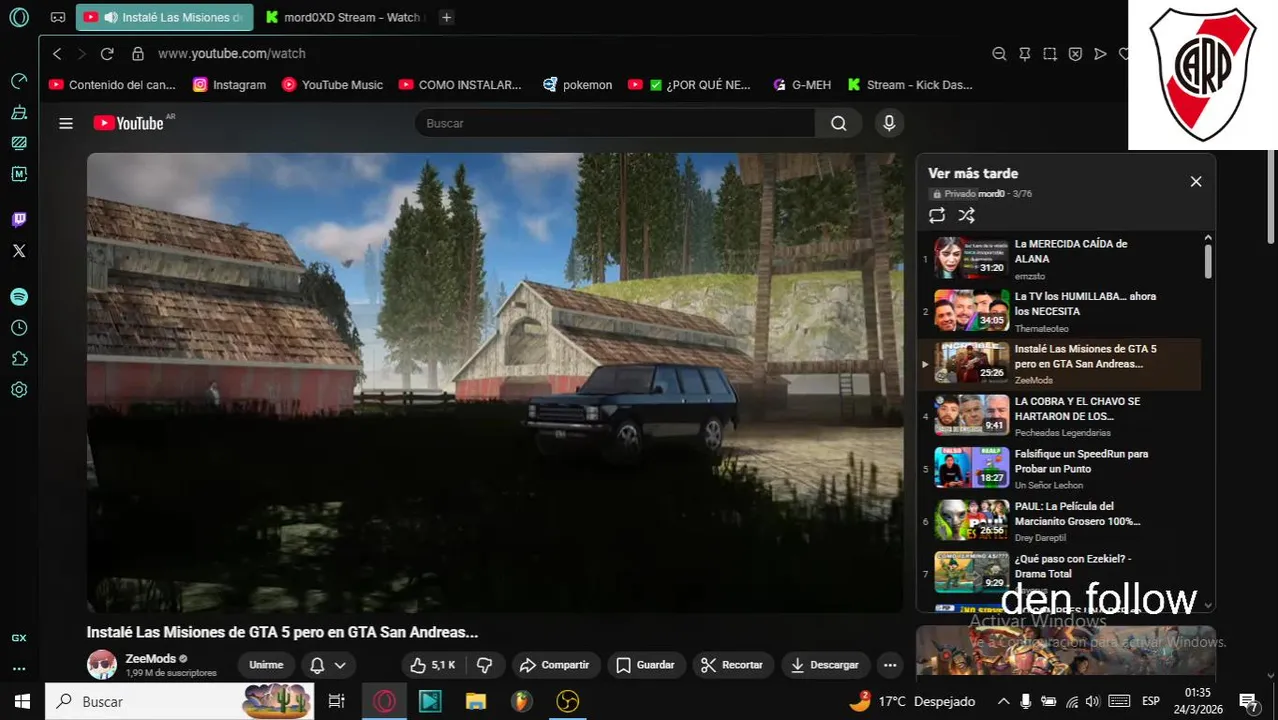1278x720 pixels.
Task: Click the Unirme button
Action: click(x=266, y=665)
